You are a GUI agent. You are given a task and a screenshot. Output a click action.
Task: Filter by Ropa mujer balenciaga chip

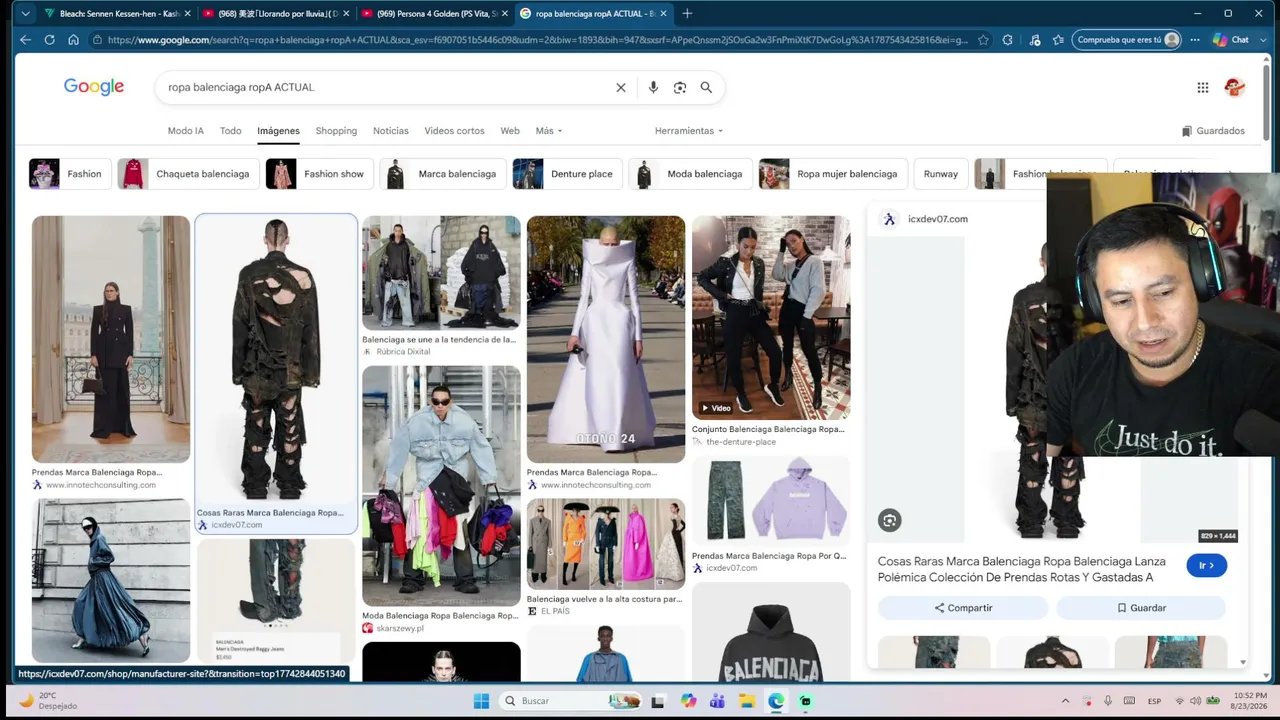point(833,174)
